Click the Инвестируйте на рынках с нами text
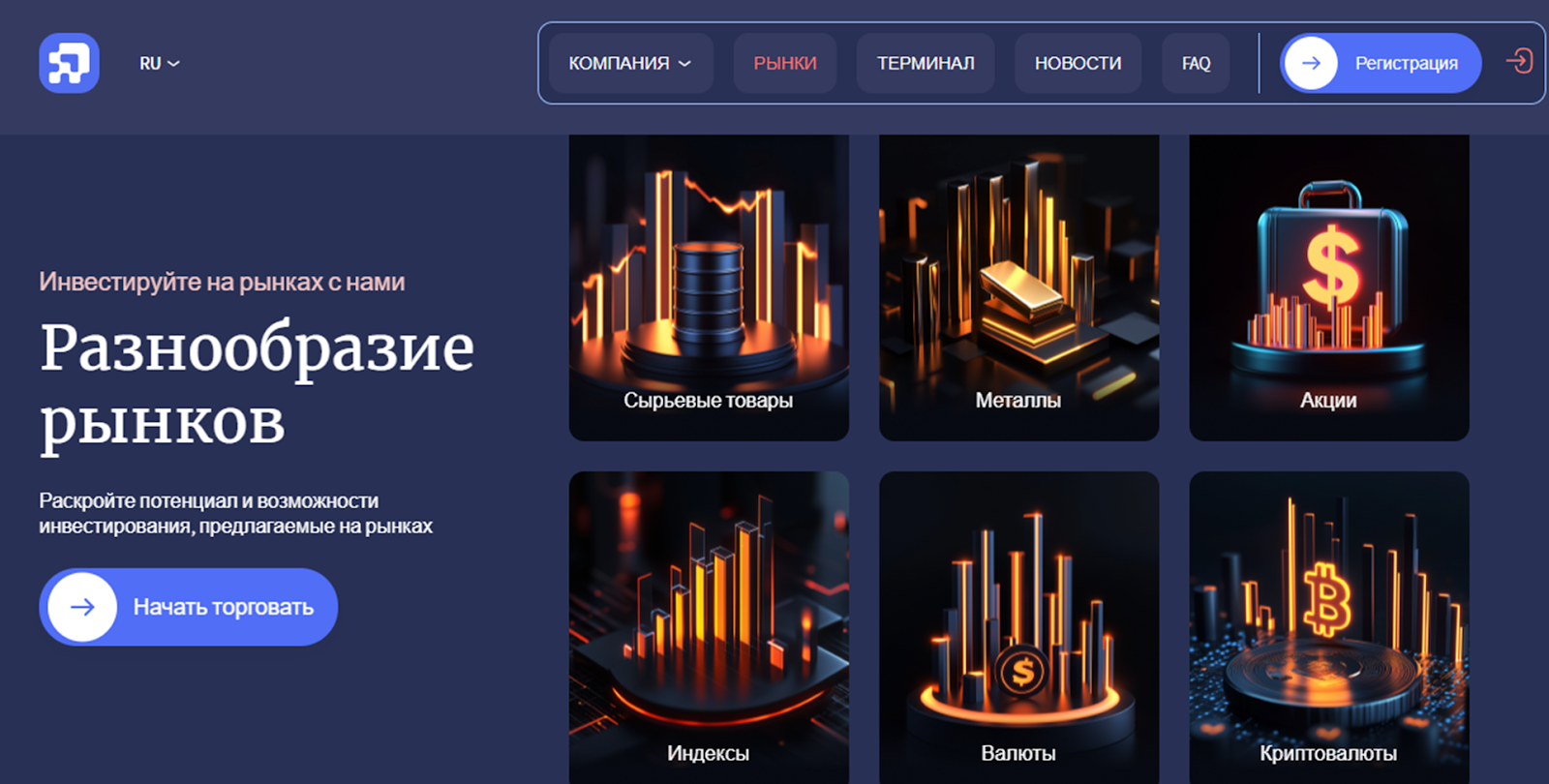This screenshot has height=784, width=1549. 222,282
